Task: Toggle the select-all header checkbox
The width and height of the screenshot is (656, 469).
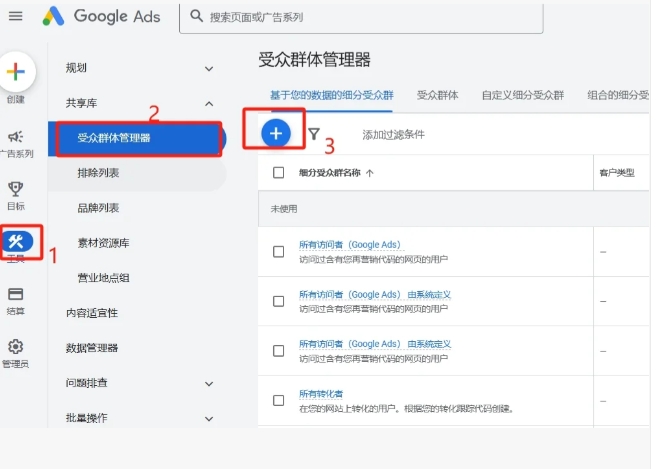Action: 279,173
